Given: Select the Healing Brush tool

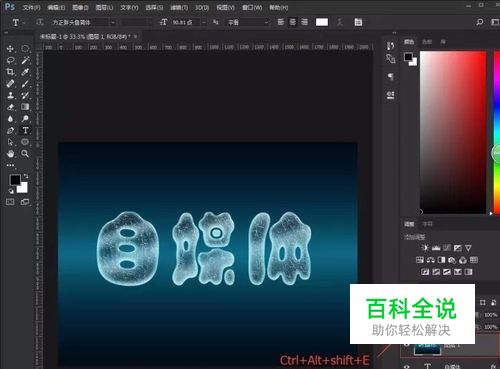Looking at the screenshot, I should coord(10,84).
